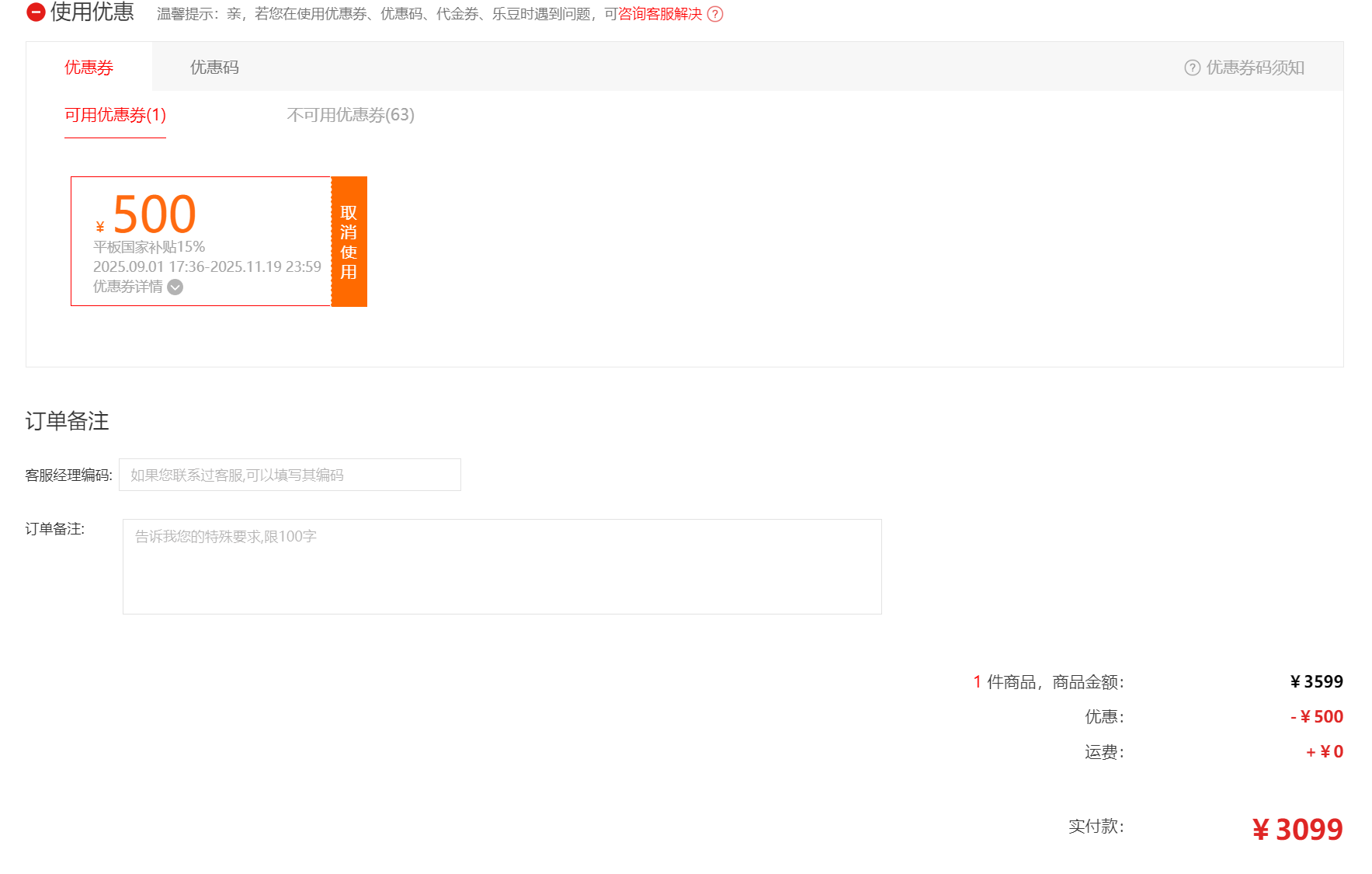Open the 咨询客服解决 customer service link
This screenshot has width=1372, height=874.
point(660,14)
